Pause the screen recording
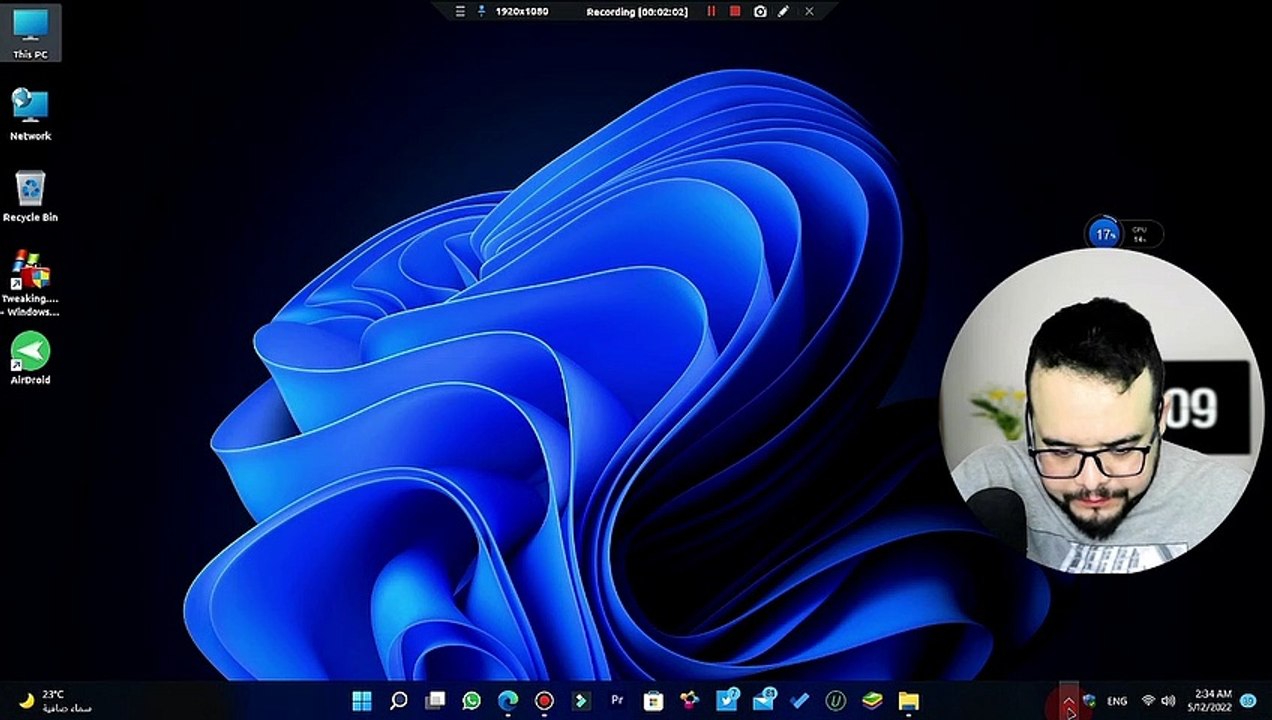 tap(711, 11)
